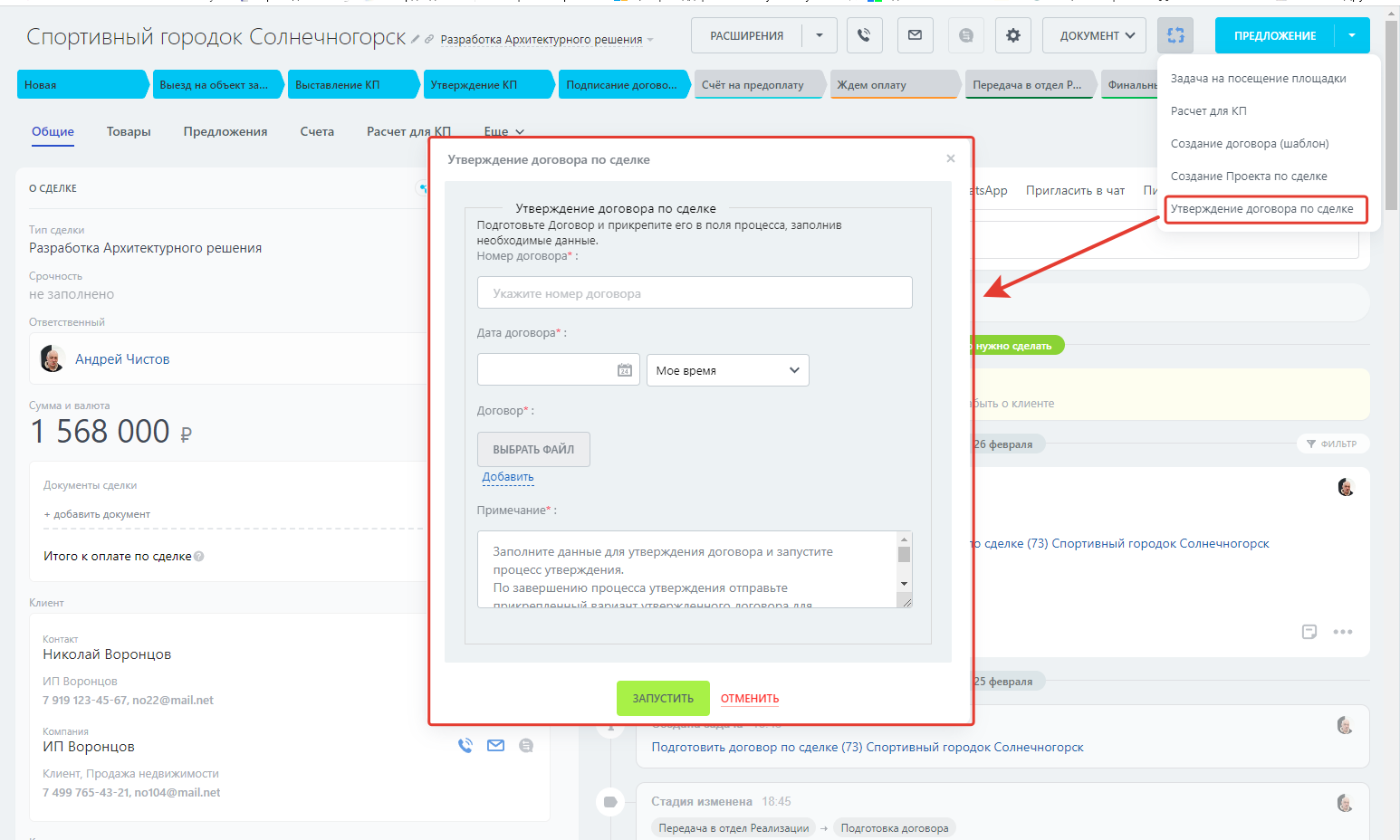Click the Дата договора date field
1400x840 pixels.
[559, 370]
